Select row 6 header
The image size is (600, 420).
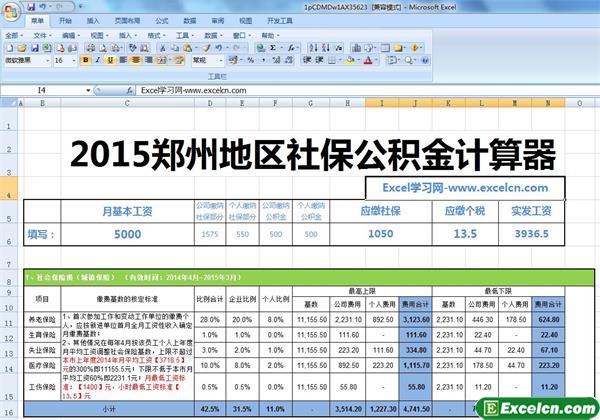point(9,234)
